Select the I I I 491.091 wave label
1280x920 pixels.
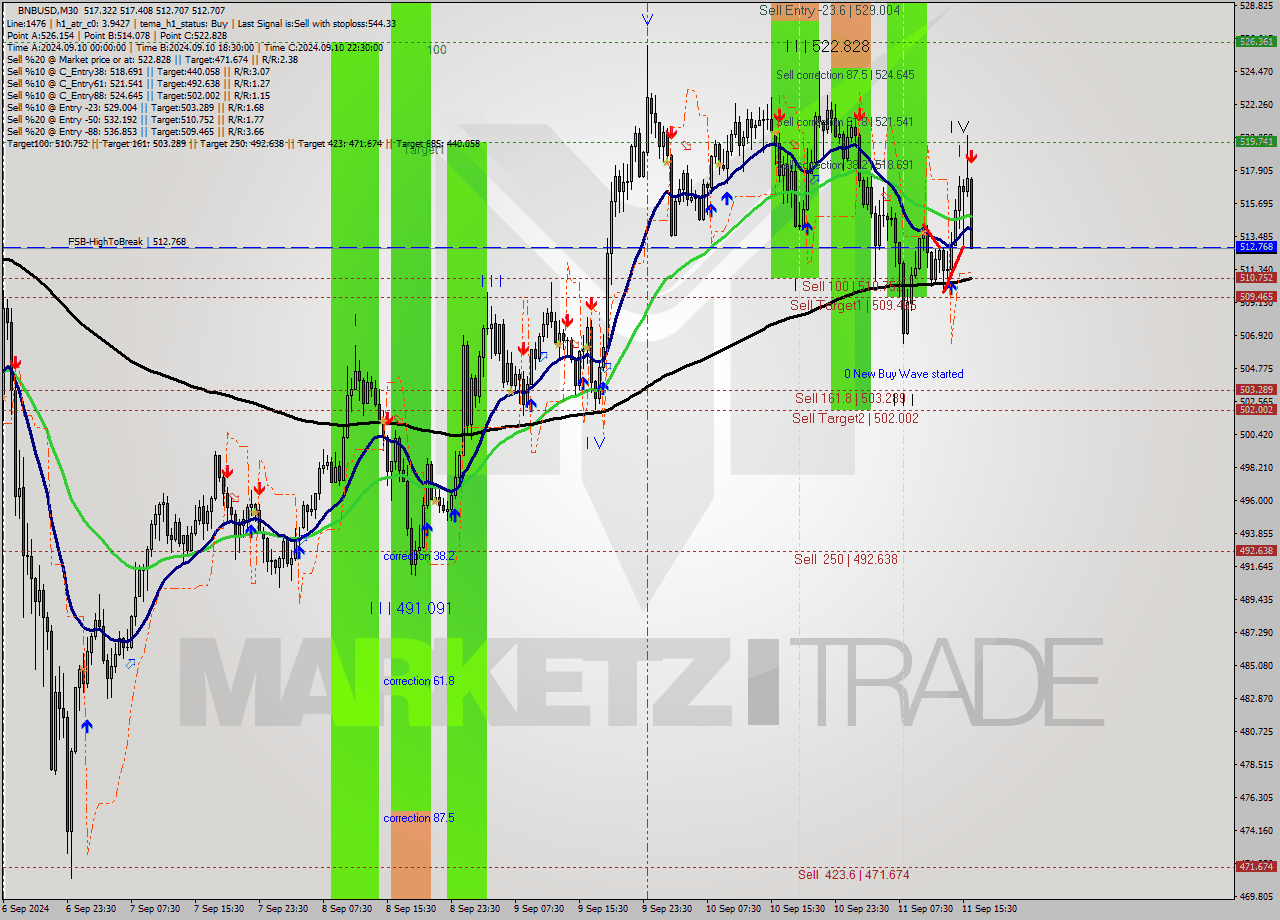(x=411, y=608)
